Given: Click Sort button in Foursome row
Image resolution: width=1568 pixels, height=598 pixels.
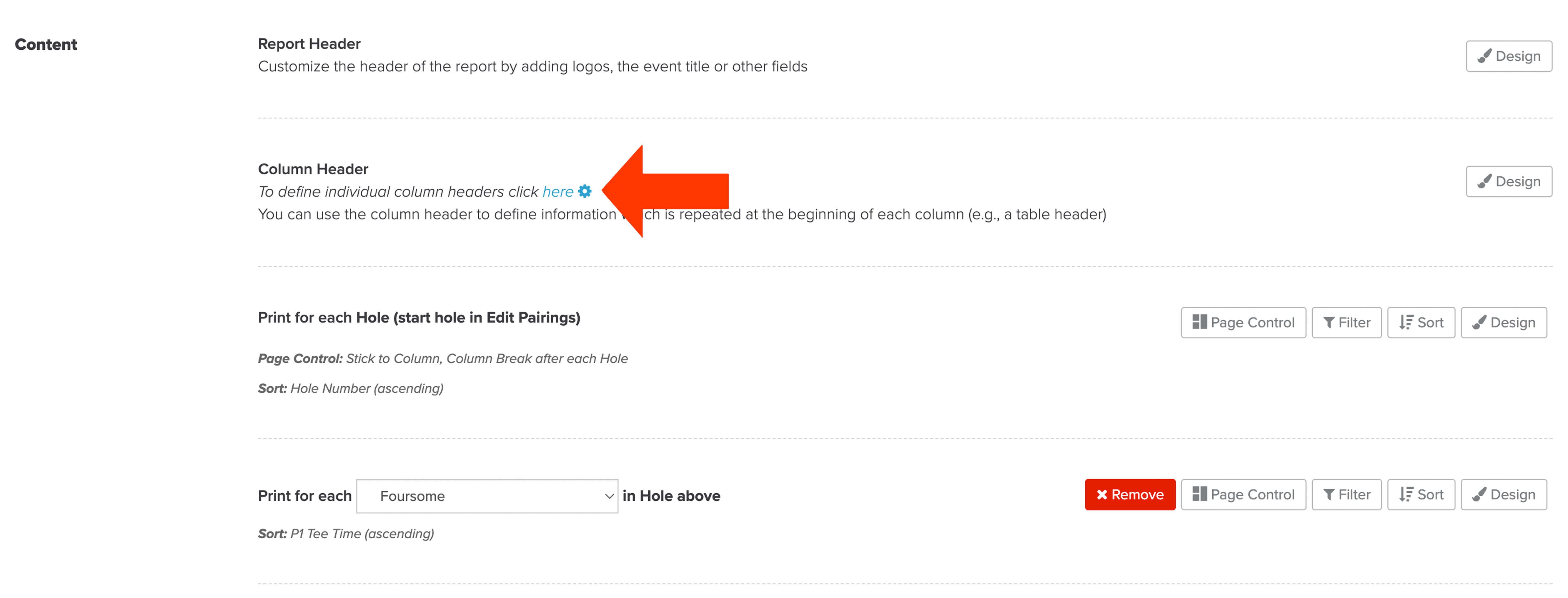Looking at the screenshot, I should 1421,495.
